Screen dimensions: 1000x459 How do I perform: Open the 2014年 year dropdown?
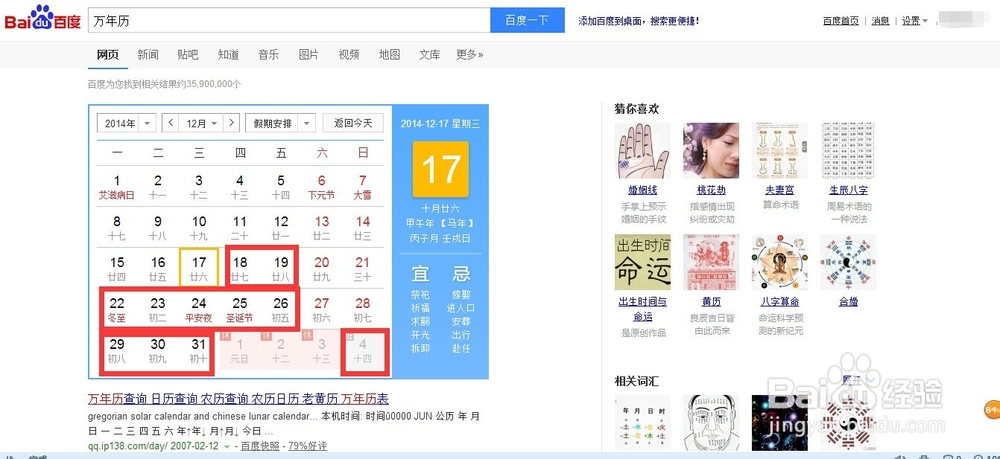pyautogui.click(x=126, y=123)
